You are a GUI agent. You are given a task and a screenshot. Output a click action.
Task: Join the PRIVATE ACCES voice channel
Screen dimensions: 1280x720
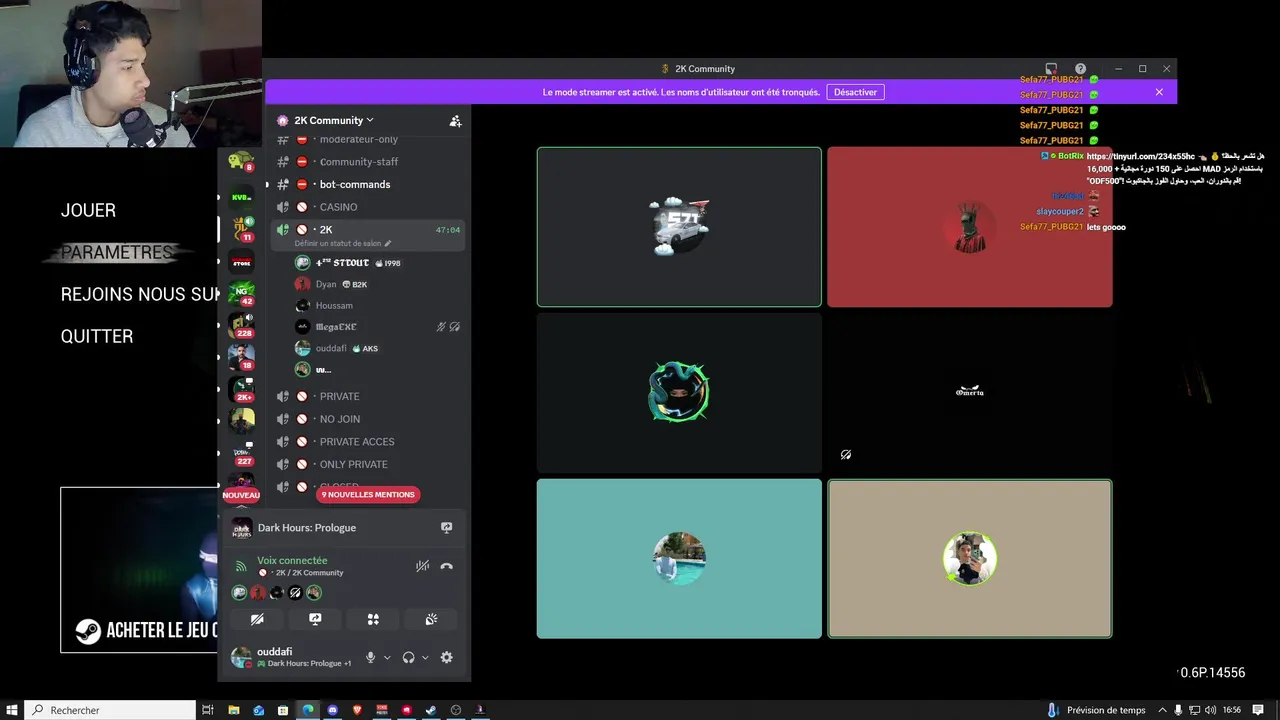click(357, 441)
